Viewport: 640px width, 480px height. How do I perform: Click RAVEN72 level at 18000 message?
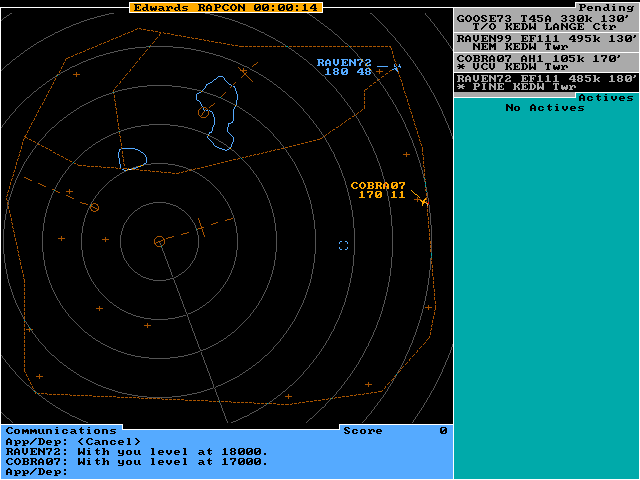tap(137, 452)
